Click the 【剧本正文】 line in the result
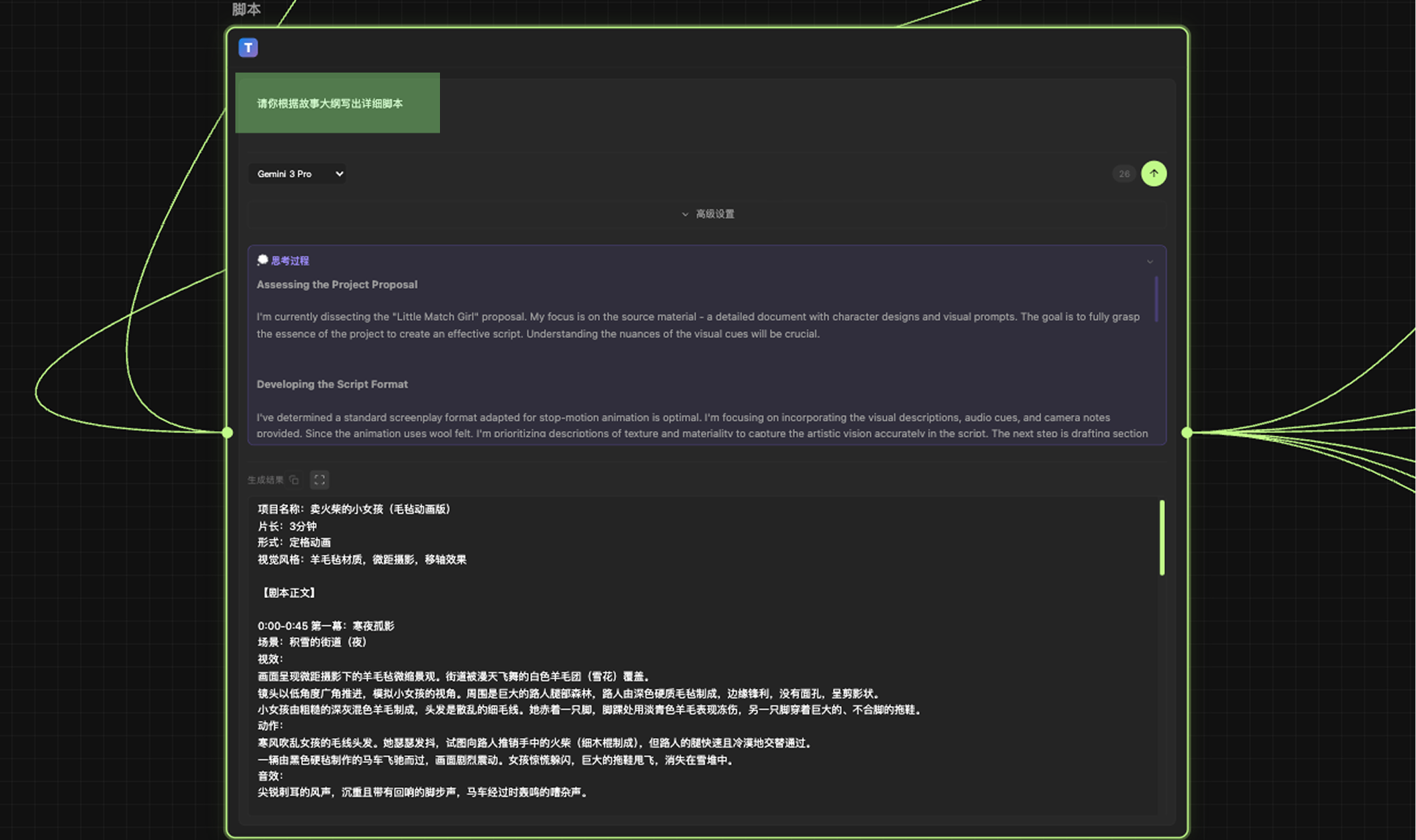 [x=288, y=592]
